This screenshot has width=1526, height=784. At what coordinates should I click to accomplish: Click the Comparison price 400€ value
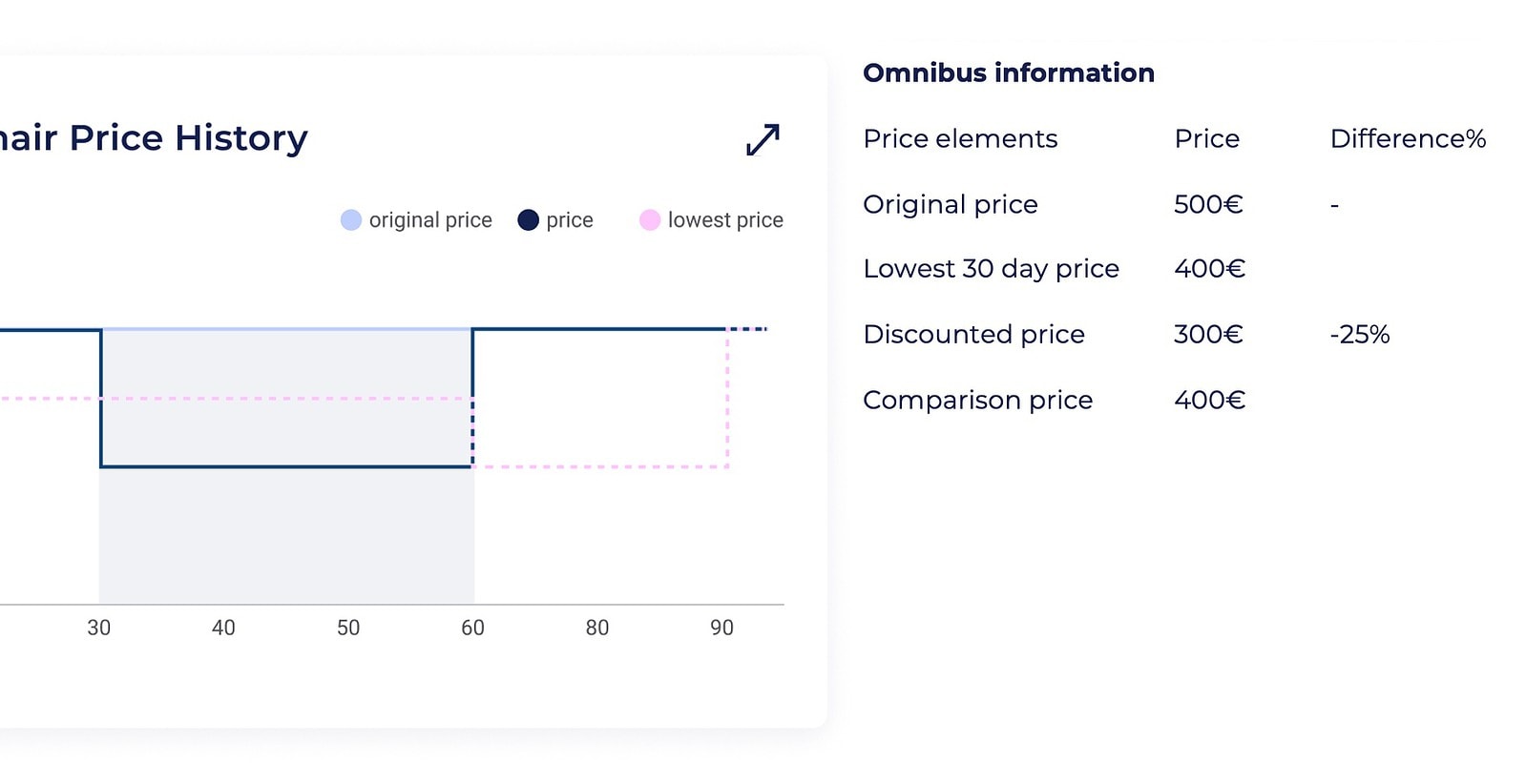(1208, 401)
